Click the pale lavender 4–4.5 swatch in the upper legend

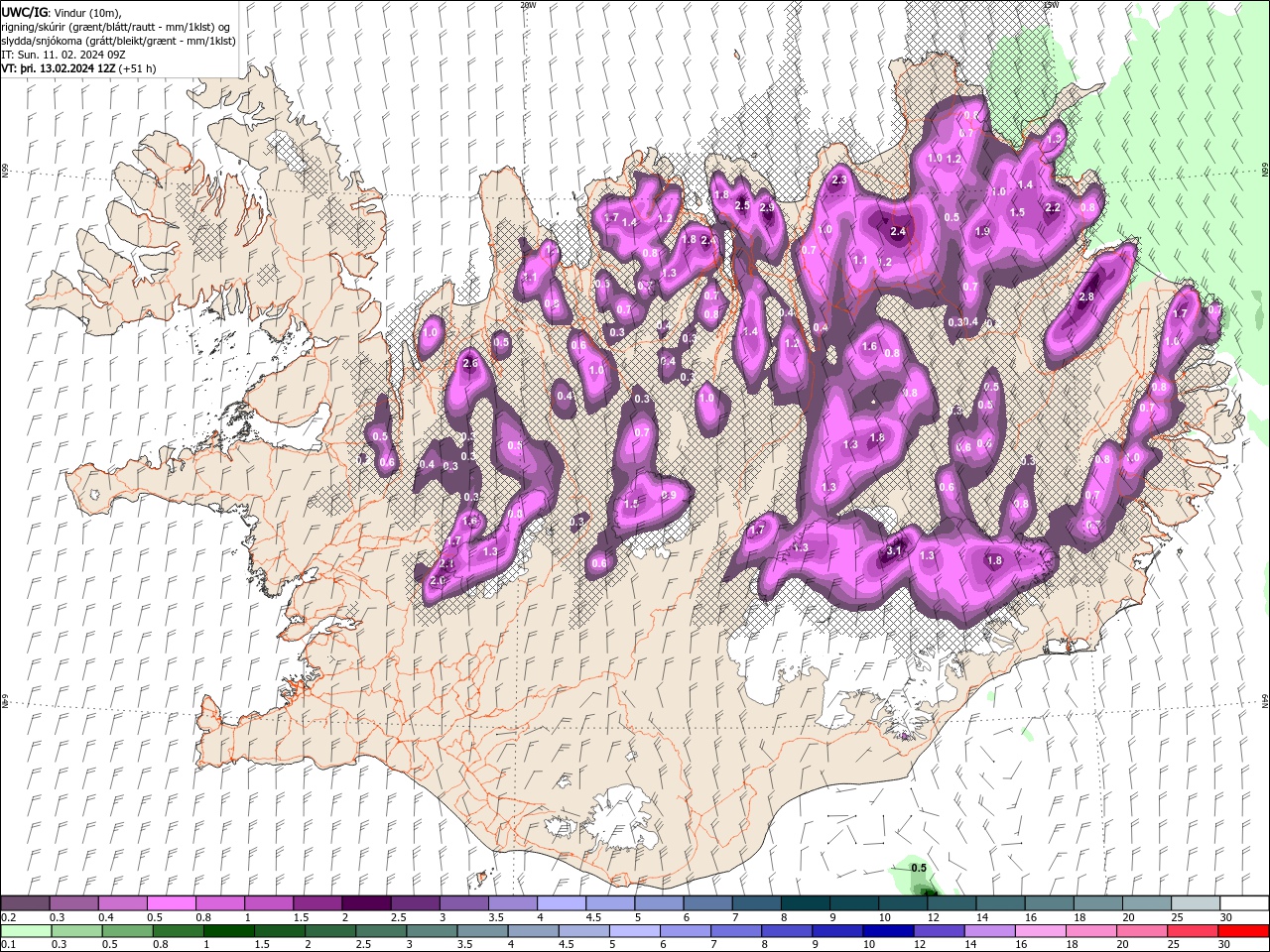562,903
